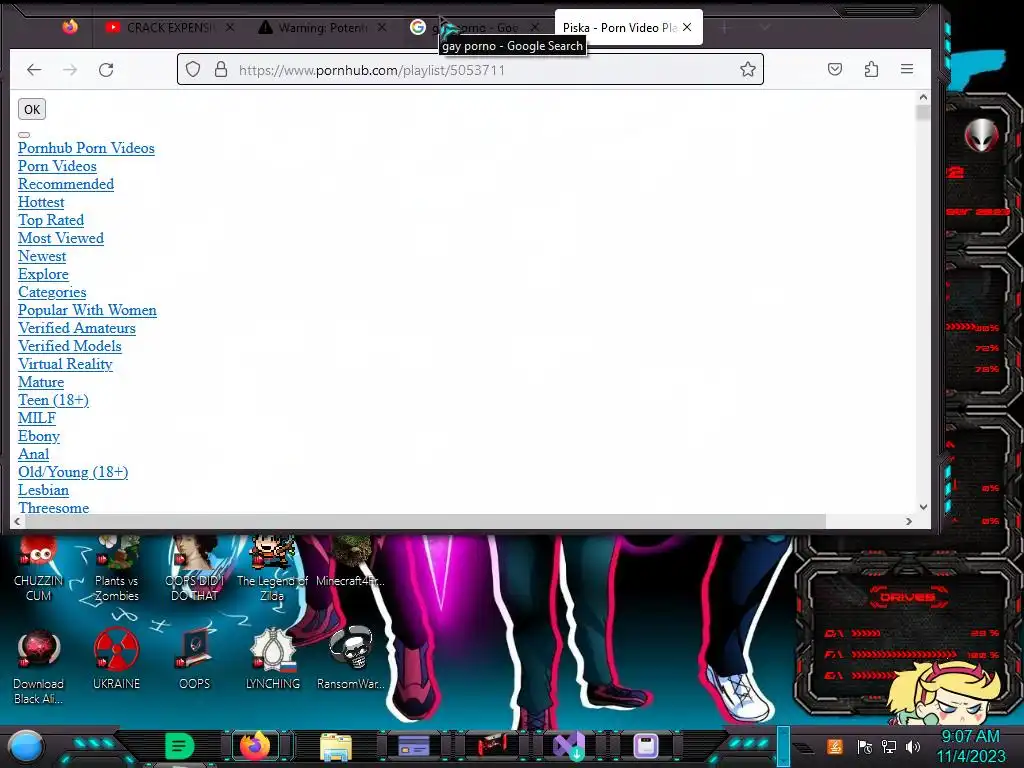Click the forward navigation arrow
Image resolution: width=1024 pixels, height=768 pixels.
[x=70, y=69]
